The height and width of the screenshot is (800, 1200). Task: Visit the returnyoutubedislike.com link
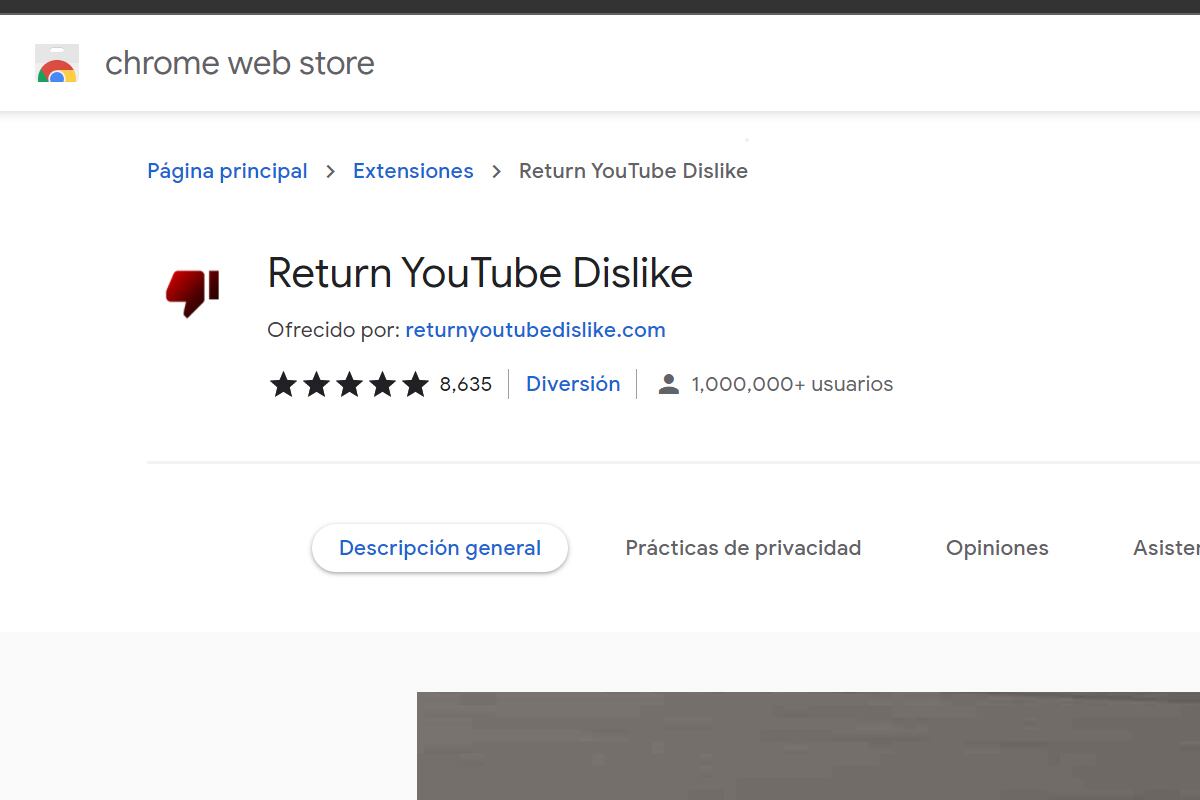535,330
